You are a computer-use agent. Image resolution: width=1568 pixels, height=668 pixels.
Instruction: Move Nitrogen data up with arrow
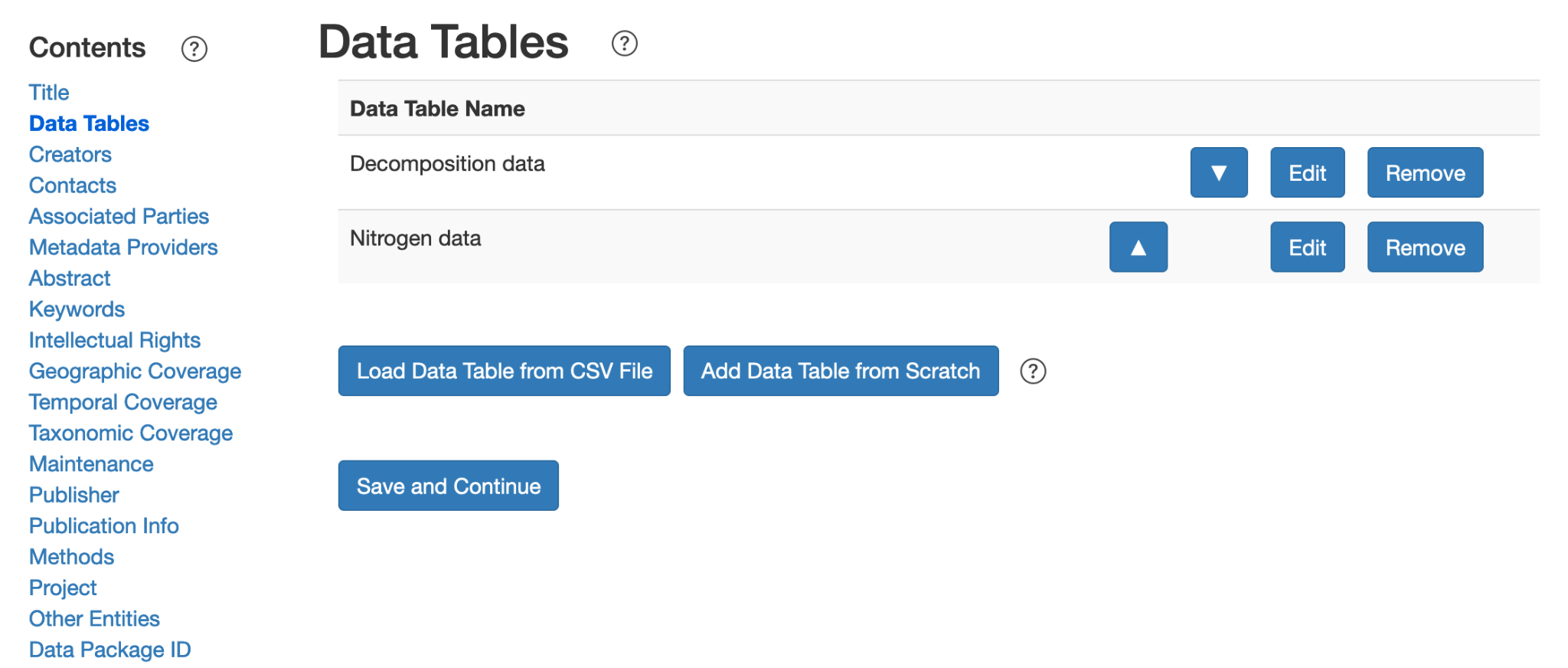(x=1138, y=247)
